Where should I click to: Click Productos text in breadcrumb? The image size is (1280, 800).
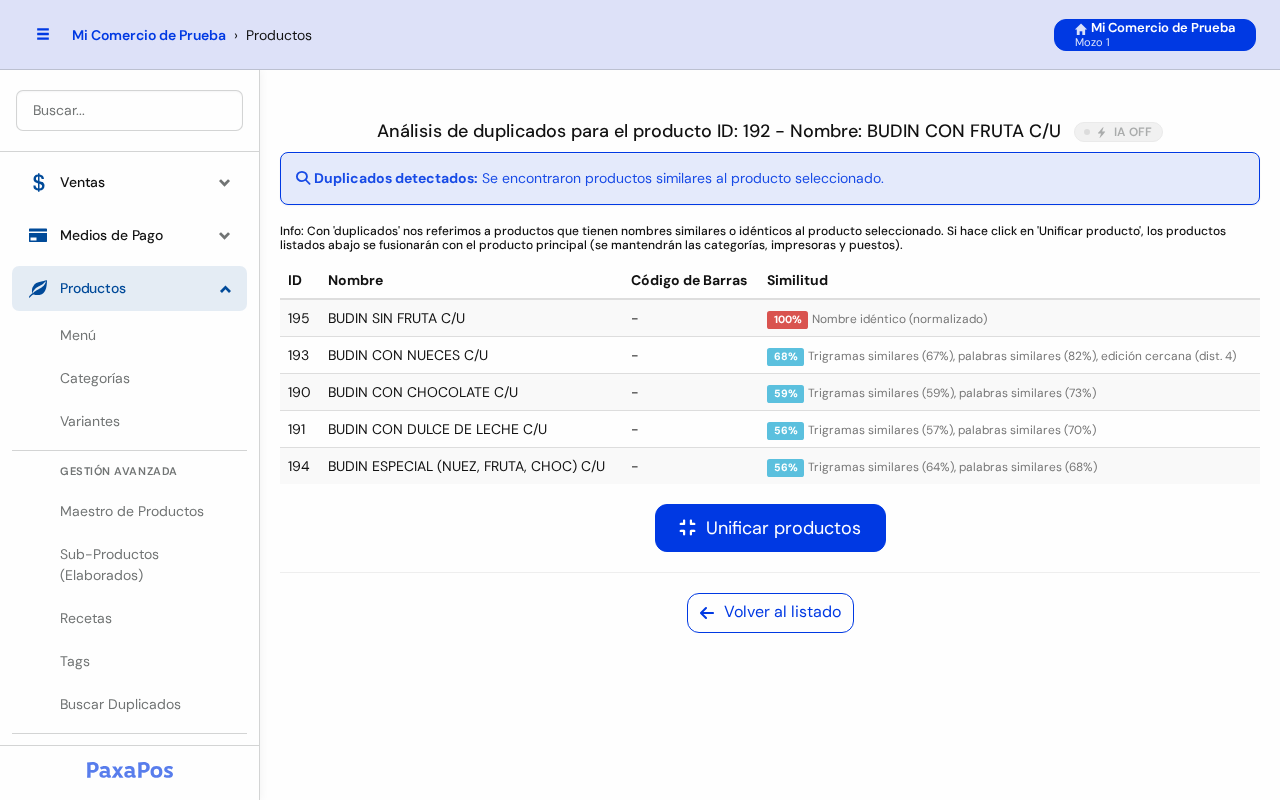tap(279, 35)
